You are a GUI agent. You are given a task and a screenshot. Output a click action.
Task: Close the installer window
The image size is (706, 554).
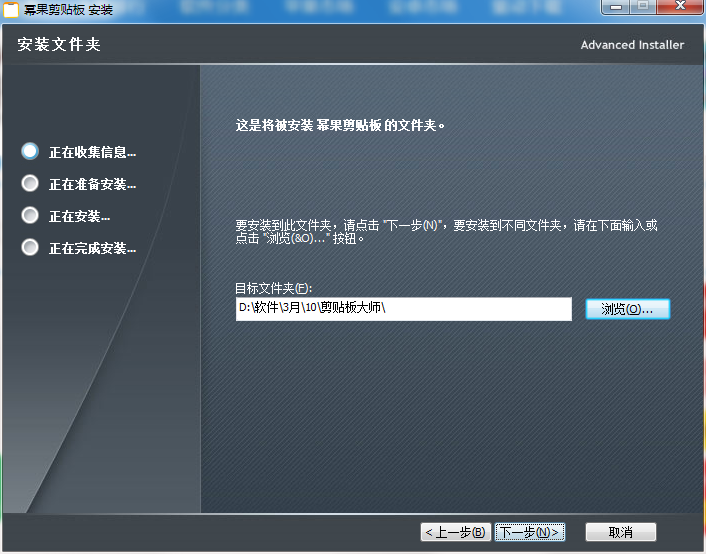680,6
